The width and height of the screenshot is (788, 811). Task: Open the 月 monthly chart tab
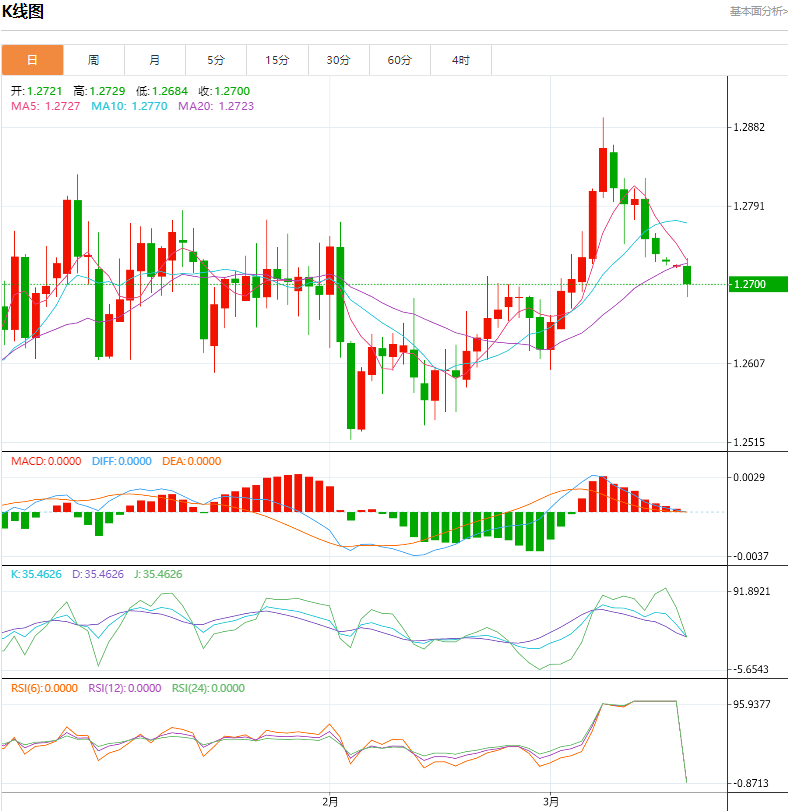click(154, 60)
